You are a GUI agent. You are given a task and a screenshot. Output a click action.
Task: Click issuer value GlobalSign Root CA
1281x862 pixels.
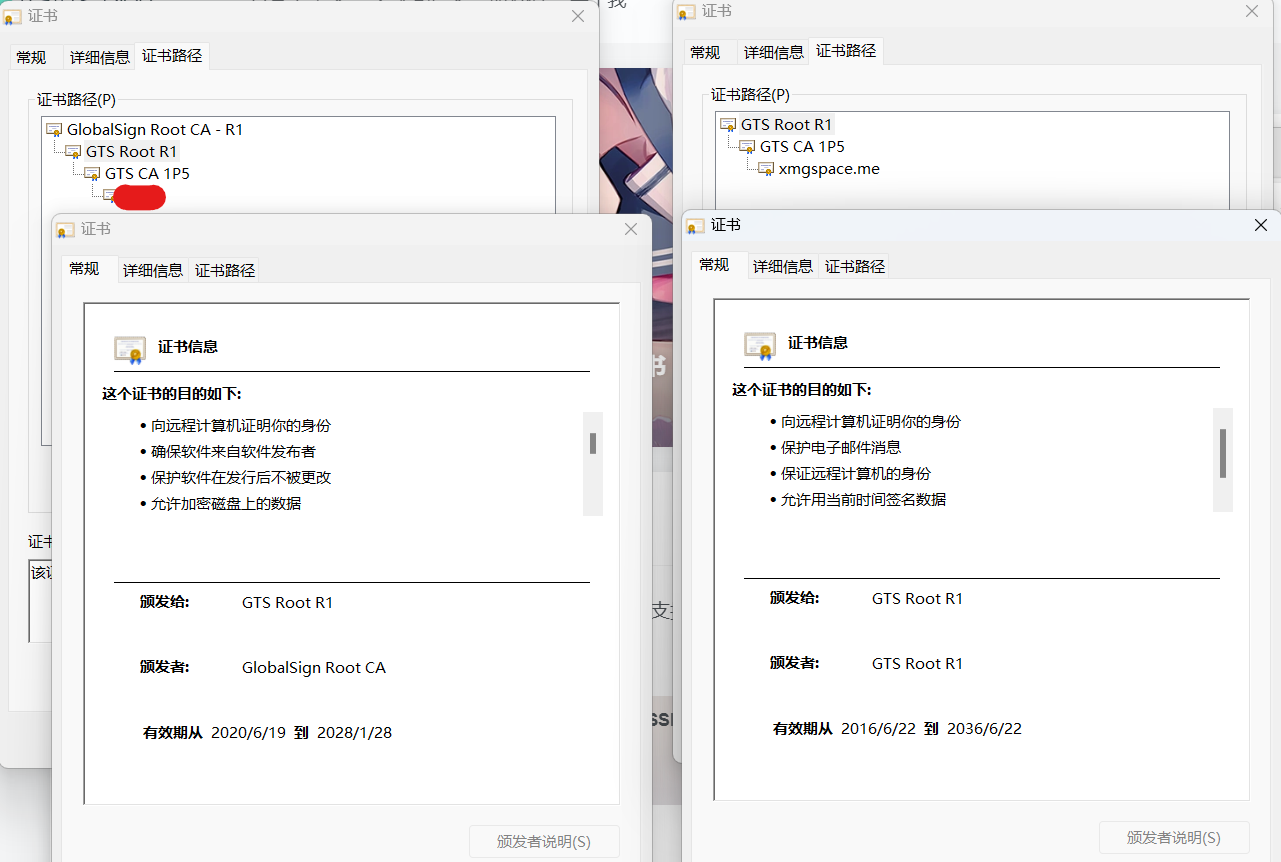tap(314, 668)
